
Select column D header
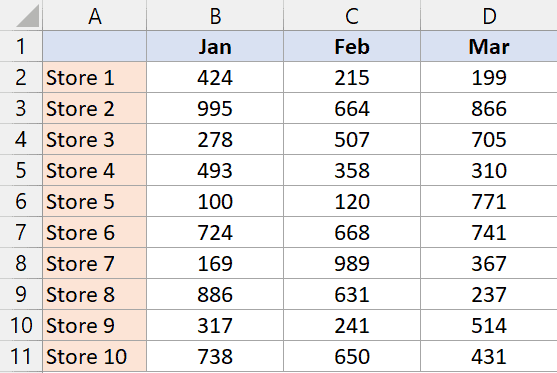(x=489, y=15)
